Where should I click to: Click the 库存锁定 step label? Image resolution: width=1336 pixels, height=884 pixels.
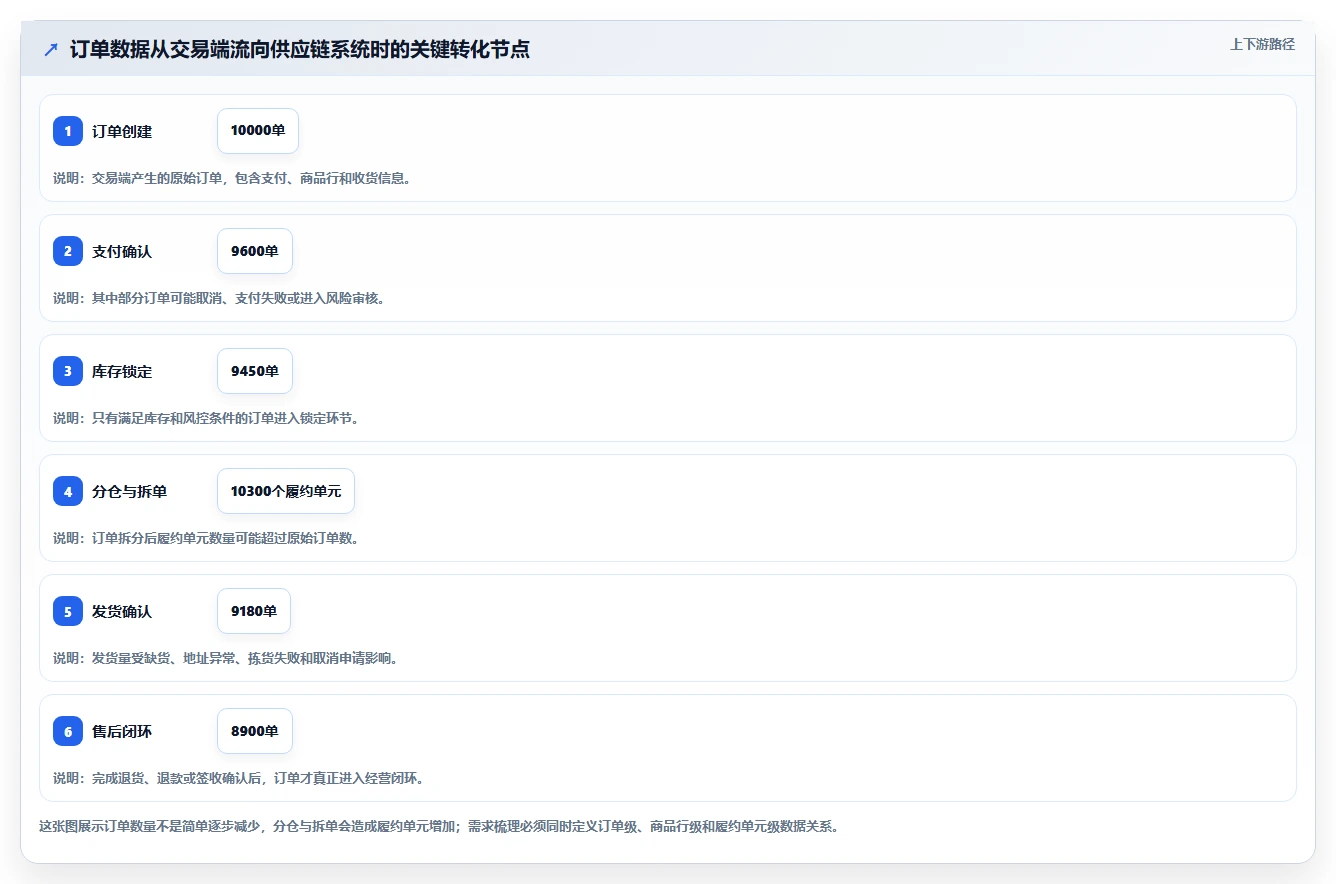tap(122, 371)
